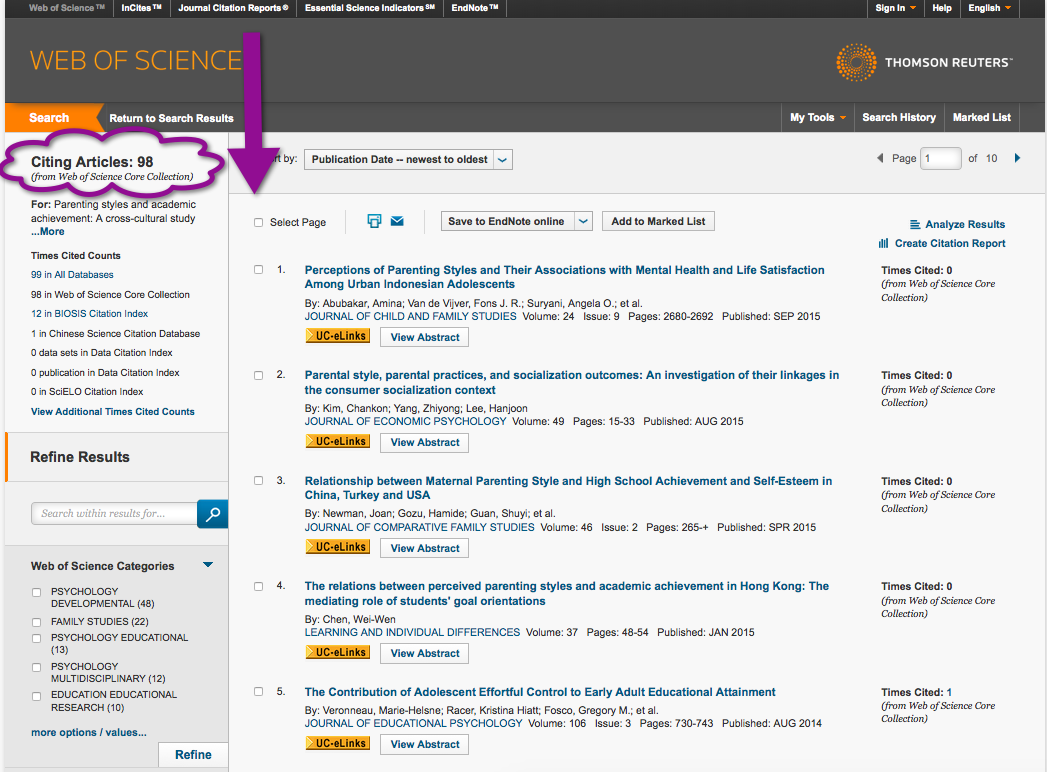Click Add to Marked List button

(658, 221)
